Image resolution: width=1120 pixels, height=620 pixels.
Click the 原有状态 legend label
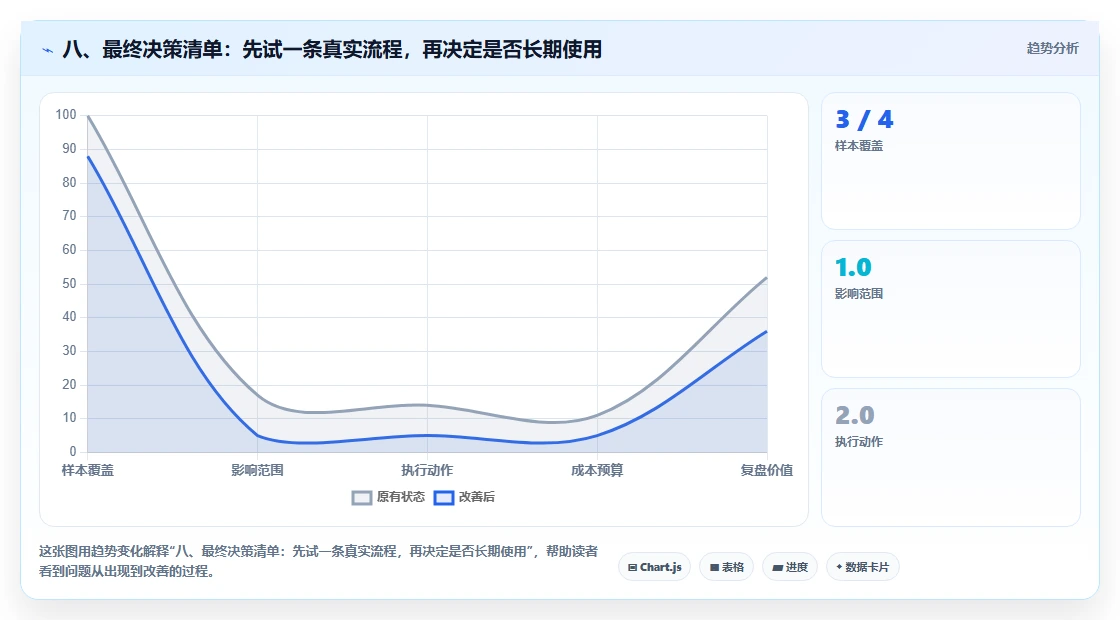pos(401,497)
